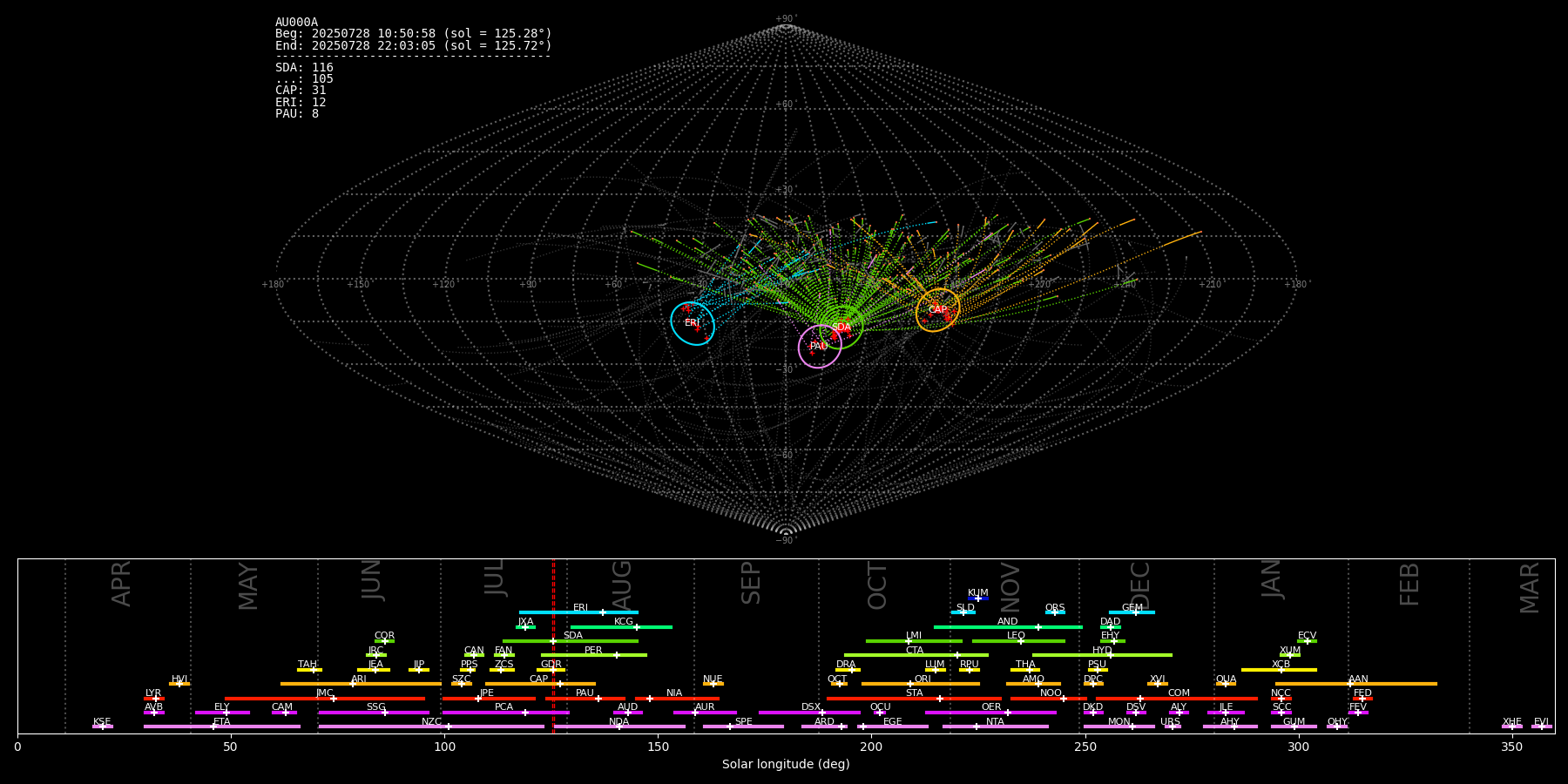Click the CAP: 31 count line

[x=301, y=91]
